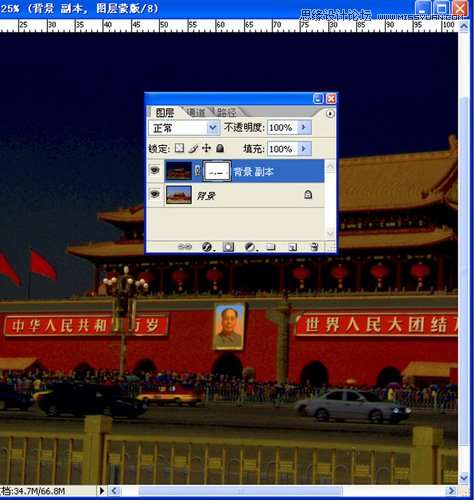Click the delete layer trash icon
474x500 pixels.
point(314,247)
